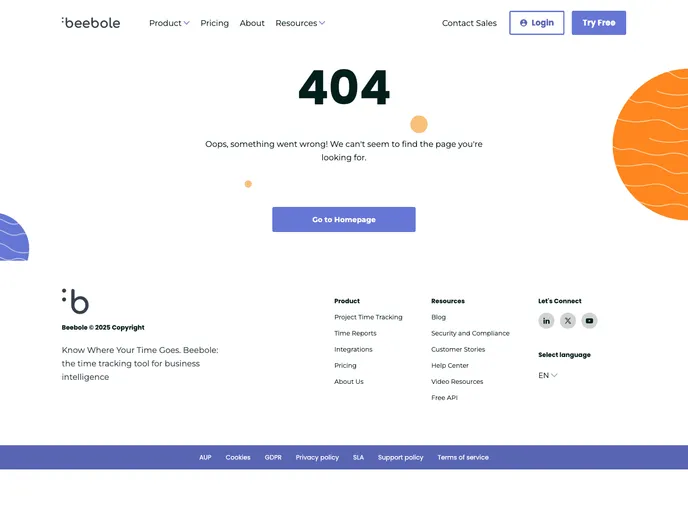Click the footer Beebole 'b' logo
The width and height of the screenshot is (688, 512).
pos(76,301)
